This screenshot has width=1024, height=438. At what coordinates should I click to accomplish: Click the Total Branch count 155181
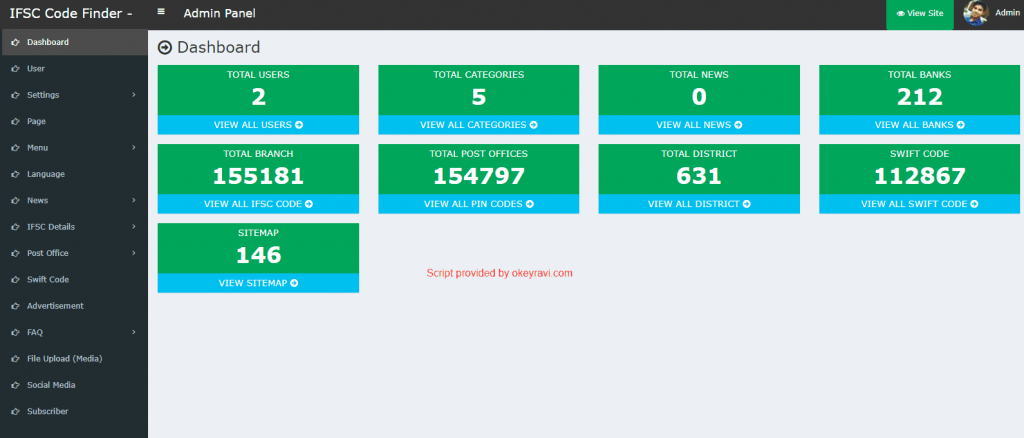(258, 176)
